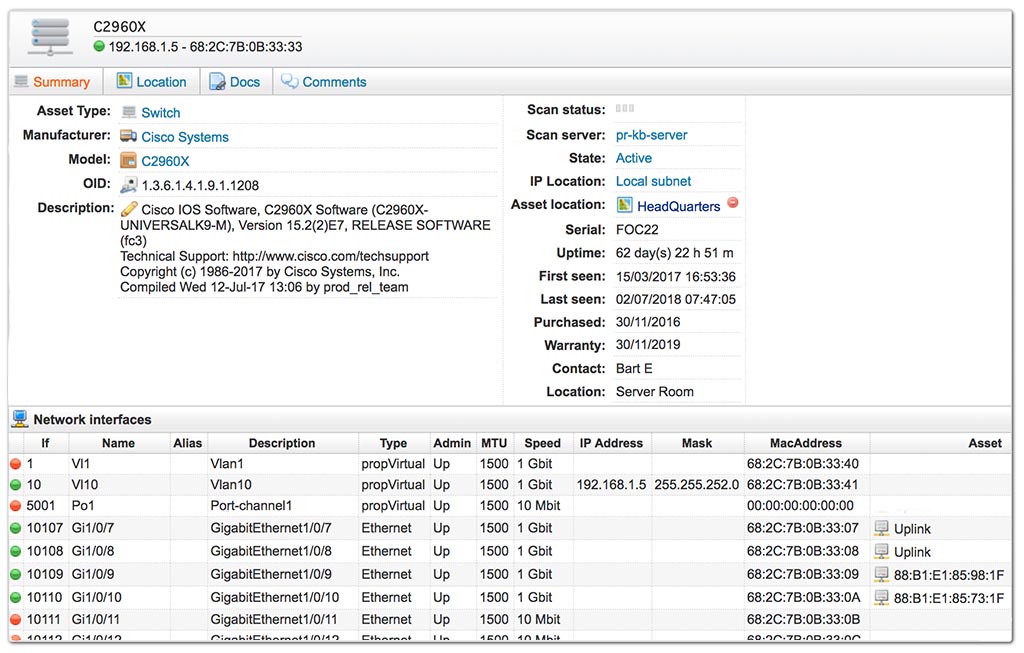This screenshot has width=1024, height=653.
Task: Click the green status dot of interface 10
Action: [16, 485]
